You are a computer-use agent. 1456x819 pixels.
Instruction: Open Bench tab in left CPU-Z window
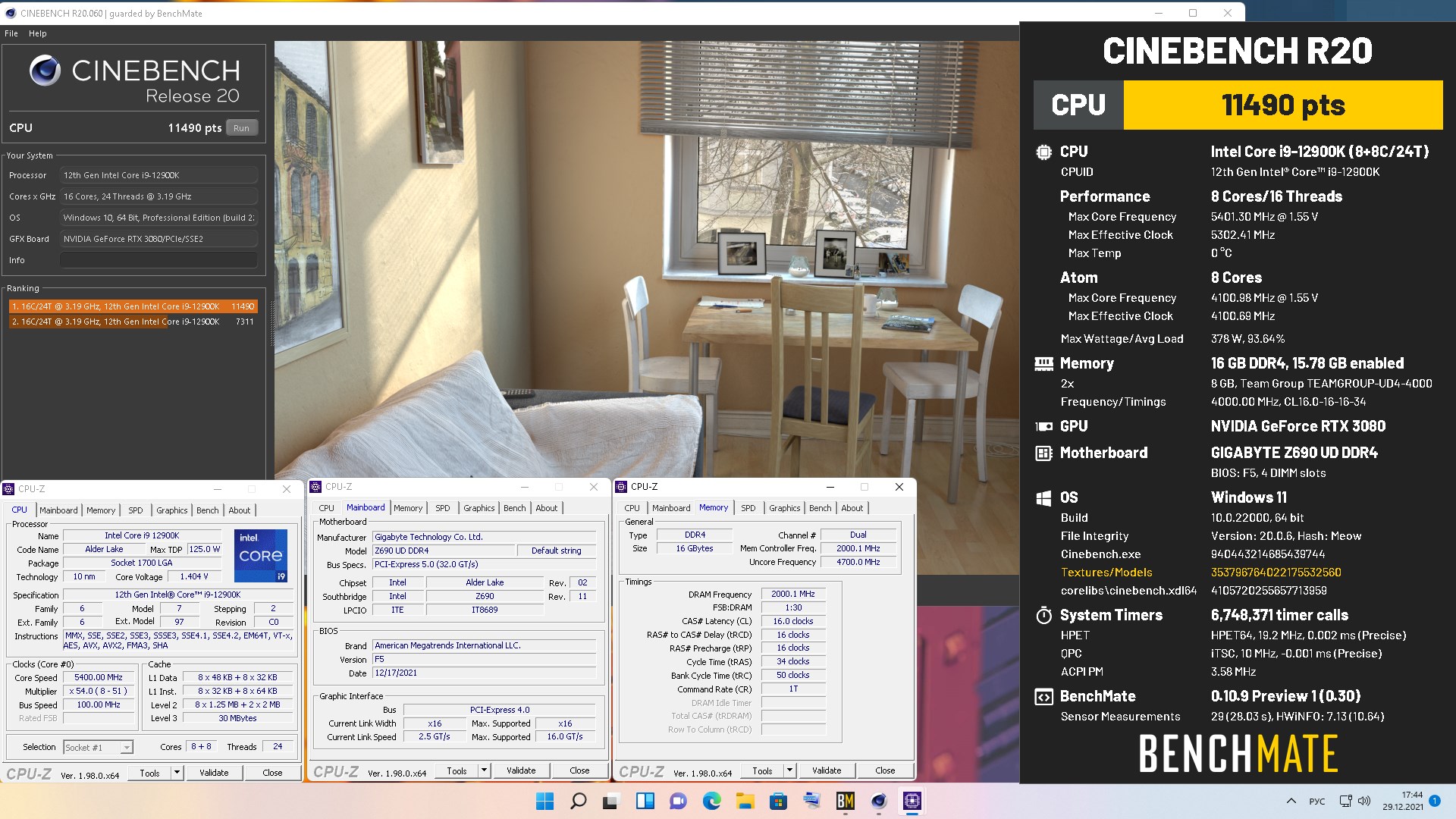[x=207, y=510]
